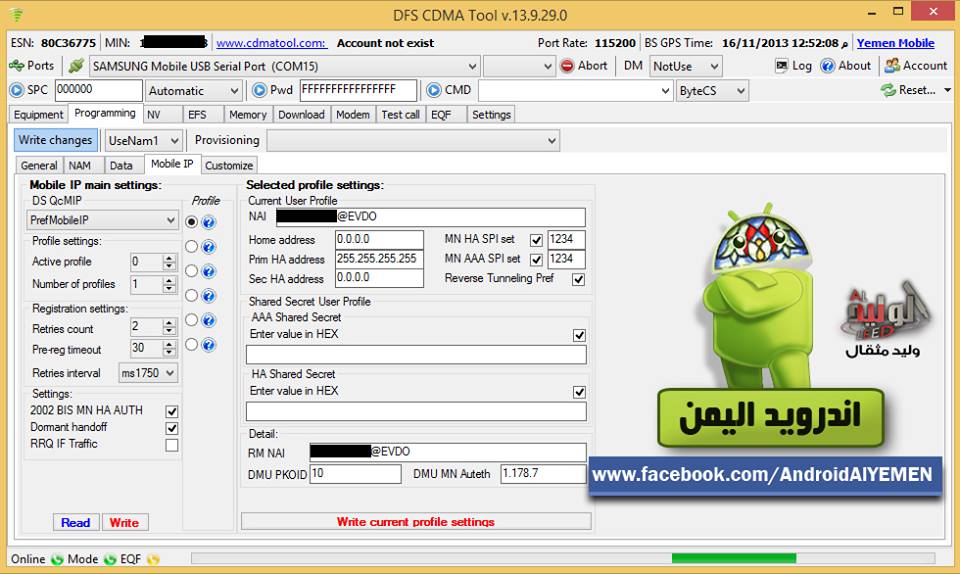
Task: Click help icon beside fourth profile radio
Action: click(209, 296)
